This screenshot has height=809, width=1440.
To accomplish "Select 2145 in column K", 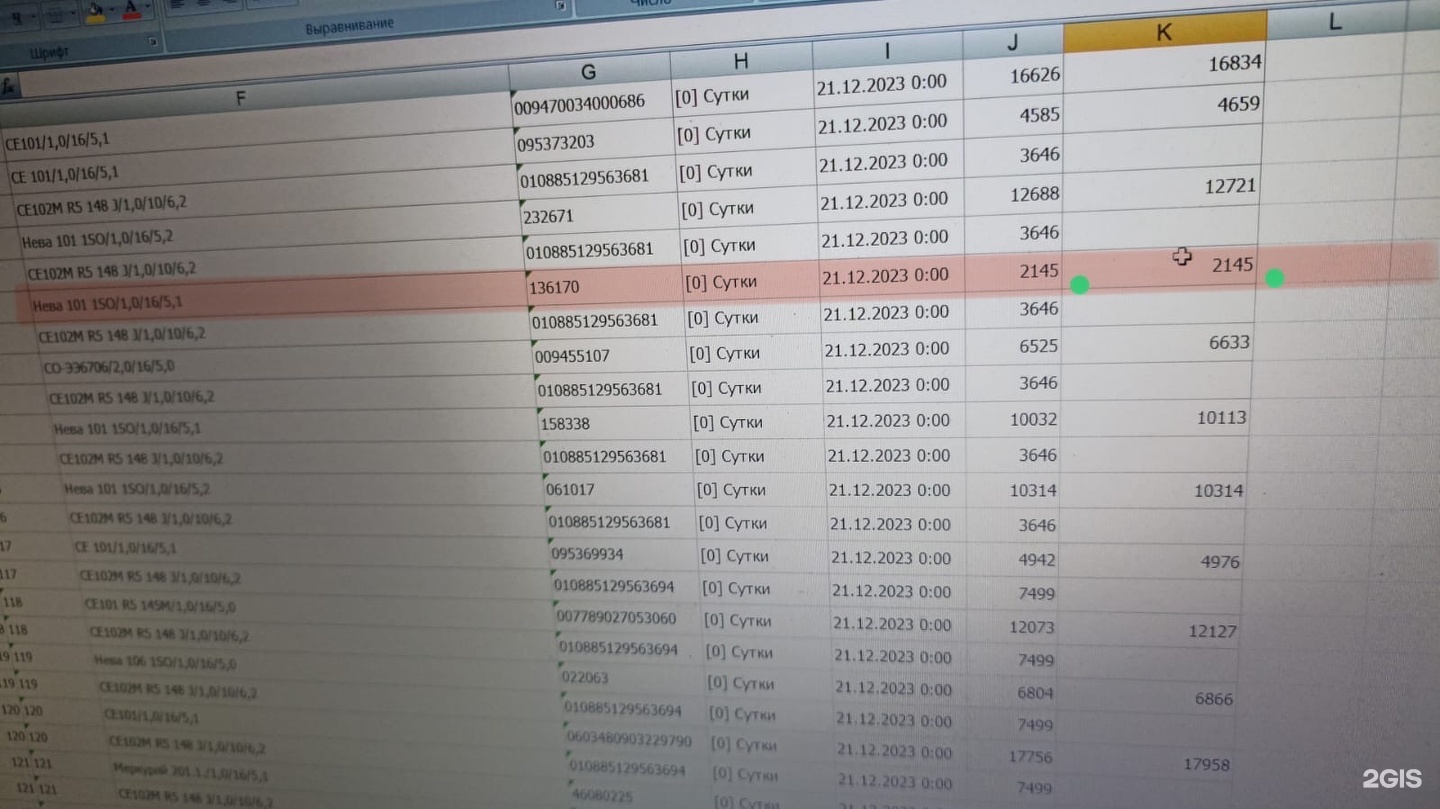I will [1160, 265].
